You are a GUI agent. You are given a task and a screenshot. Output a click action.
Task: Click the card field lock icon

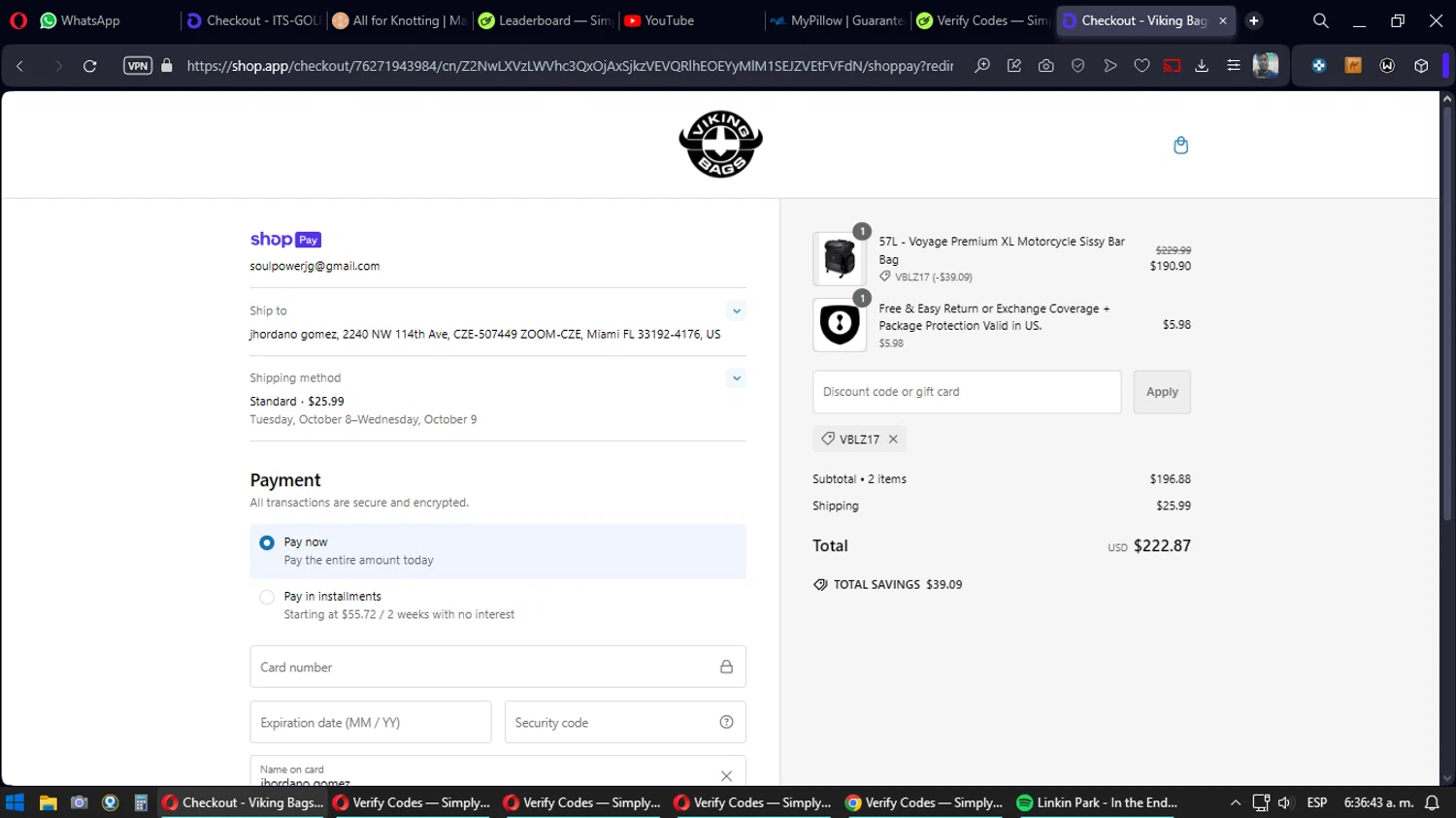pos(726,668)
